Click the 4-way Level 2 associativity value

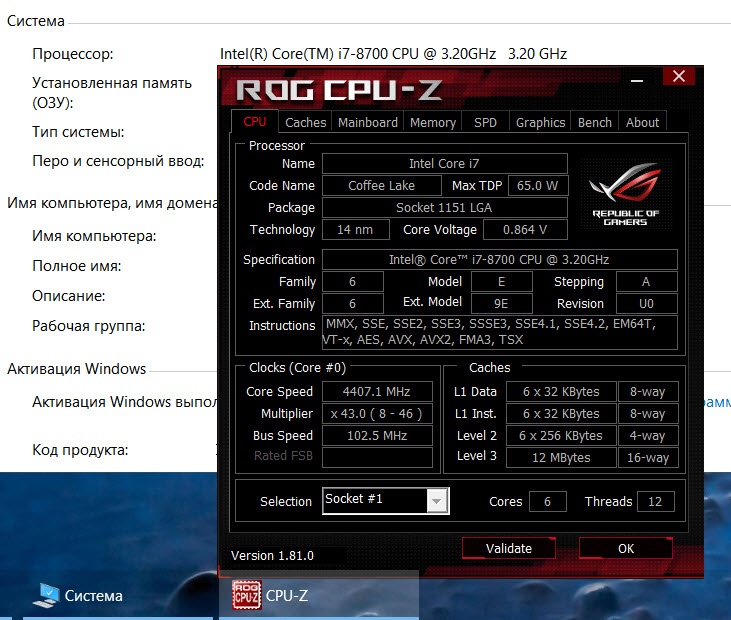click(648, 435)
